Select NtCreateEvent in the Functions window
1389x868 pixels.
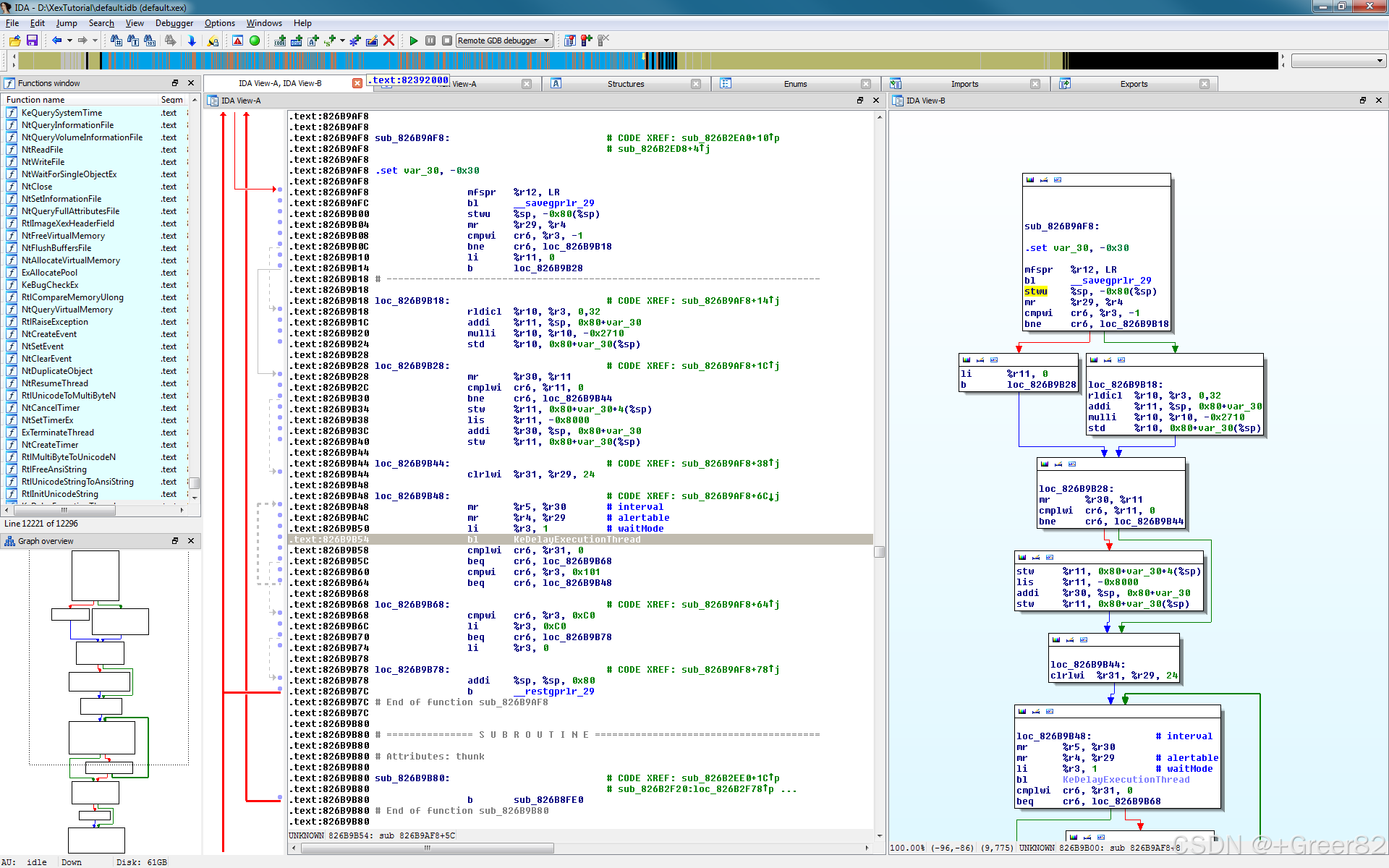pyautogui.click(x=49, y=334)
